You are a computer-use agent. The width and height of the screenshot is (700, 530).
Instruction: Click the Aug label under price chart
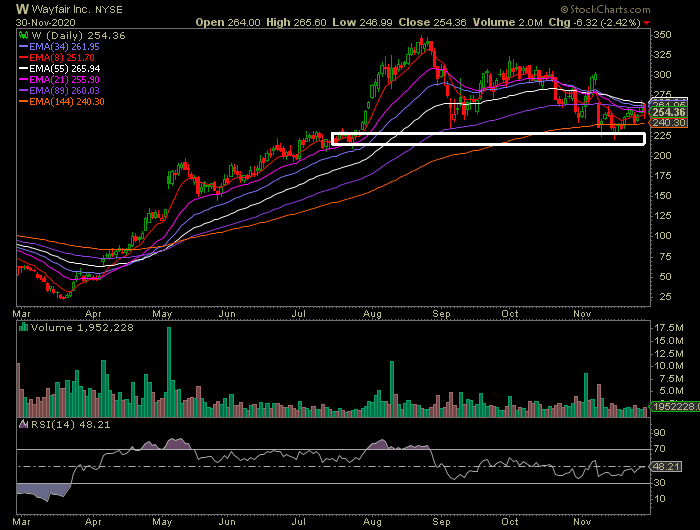(x=372, y=314)
